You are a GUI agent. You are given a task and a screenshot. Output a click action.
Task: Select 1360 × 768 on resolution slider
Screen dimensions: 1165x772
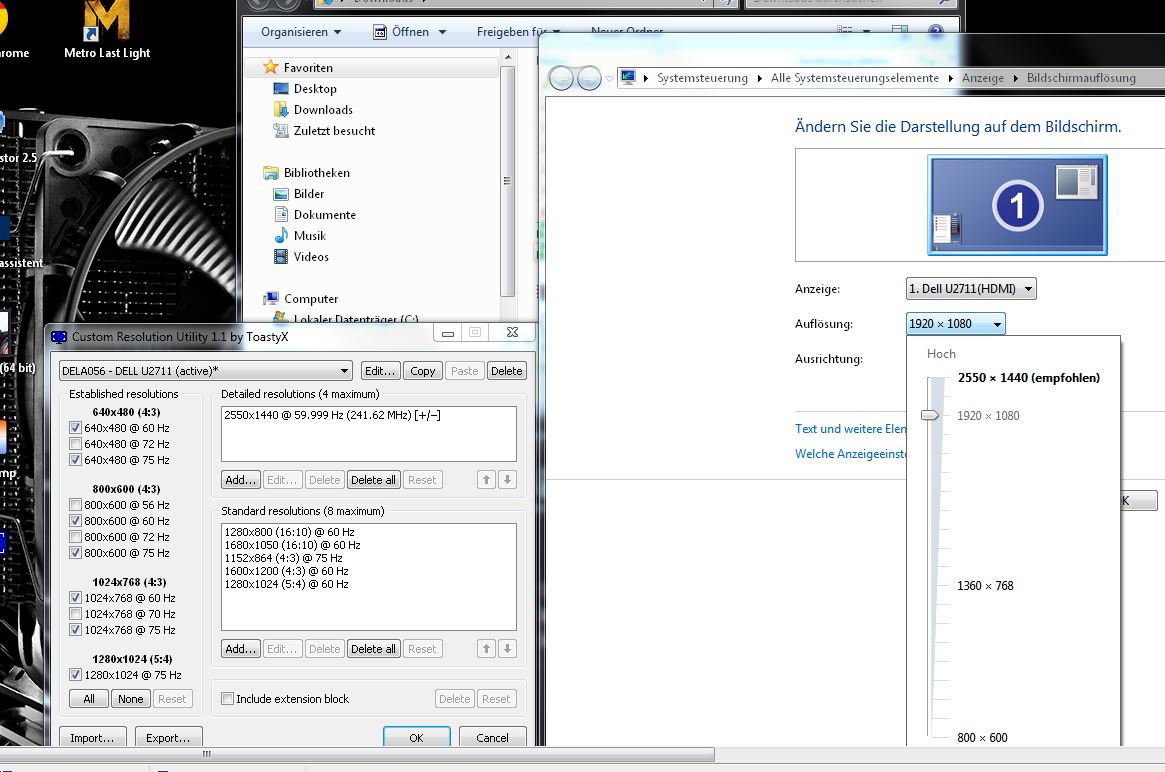tap(985, 586)
